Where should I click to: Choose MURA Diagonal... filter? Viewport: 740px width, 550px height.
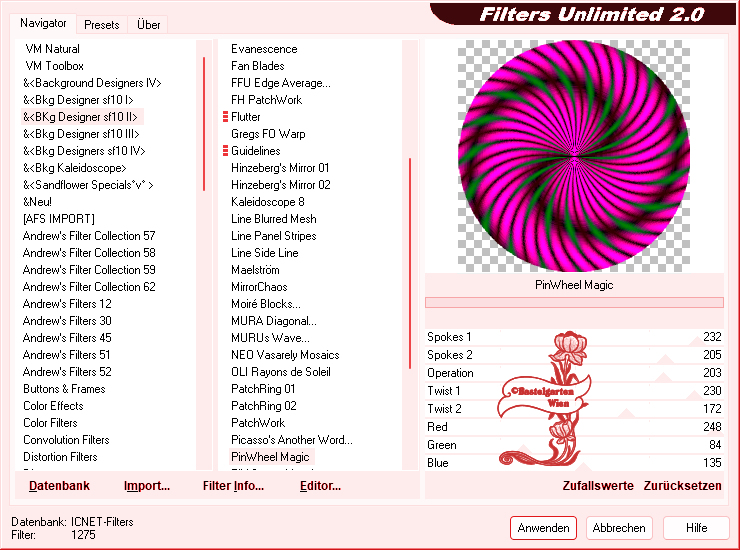click(274, 321)
